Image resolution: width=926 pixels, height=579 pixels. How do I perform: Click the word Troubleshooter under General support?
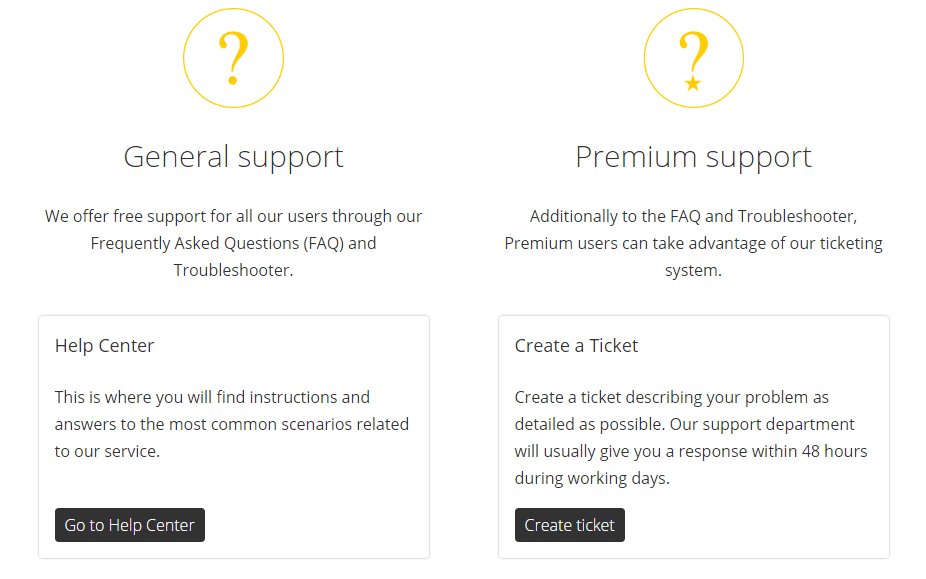tap(233, 270)
